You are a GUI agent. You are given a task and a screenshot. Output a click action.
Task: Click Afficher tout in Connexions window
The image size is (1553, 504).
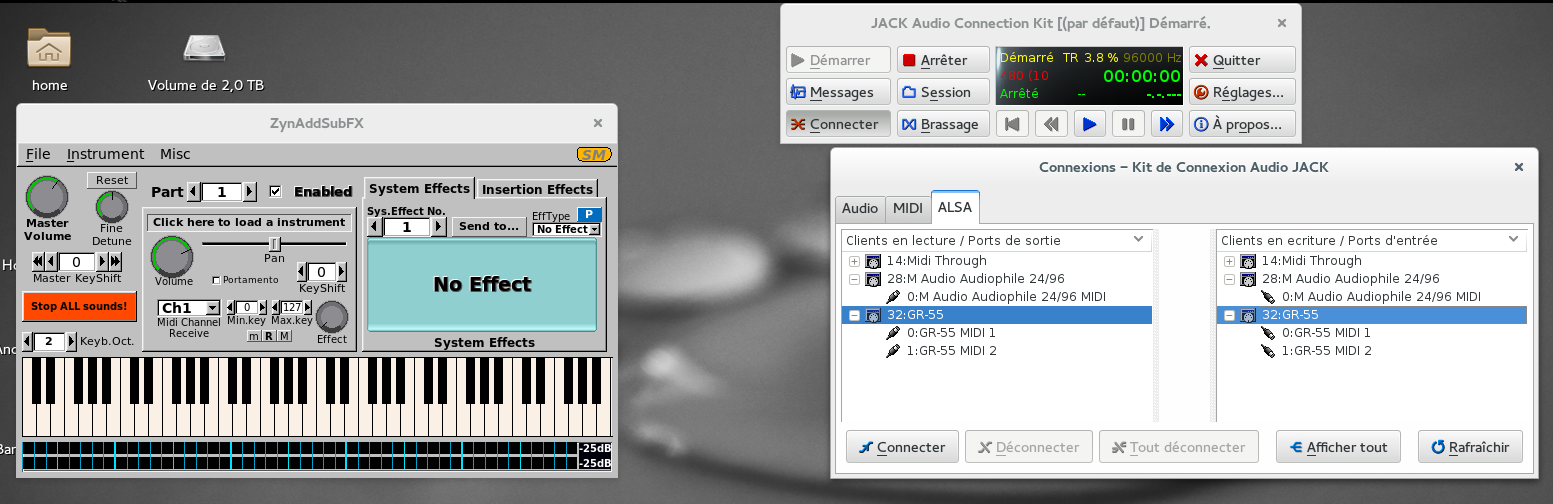(x=1338, y=447)
